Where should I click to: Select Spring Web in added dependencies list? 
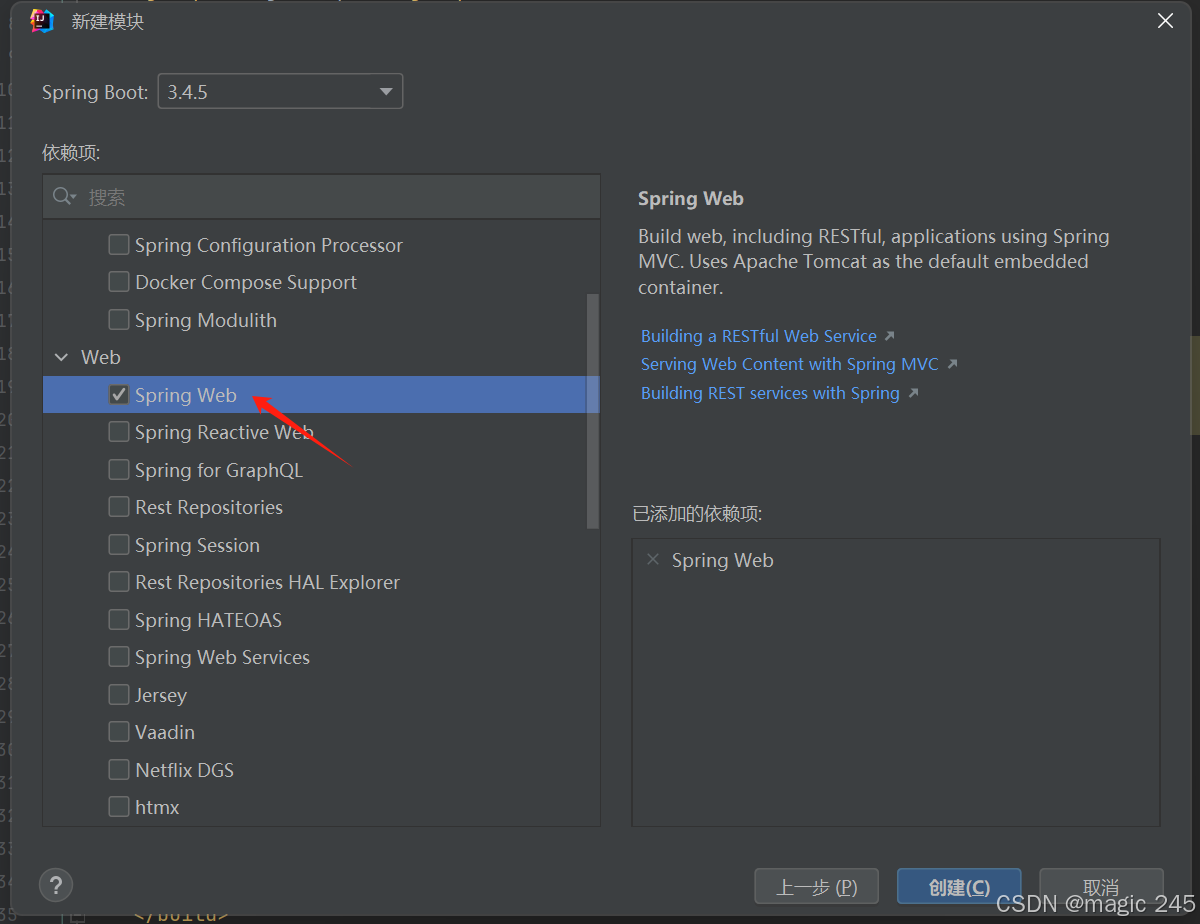coord(722,560)
